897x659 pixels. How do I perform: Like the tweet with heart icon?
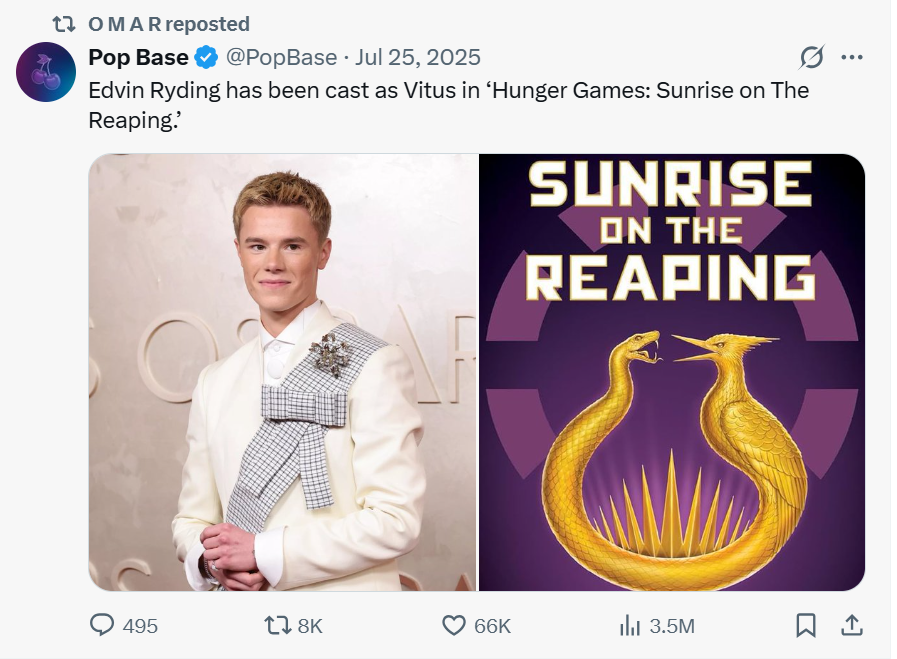(454, 625)
